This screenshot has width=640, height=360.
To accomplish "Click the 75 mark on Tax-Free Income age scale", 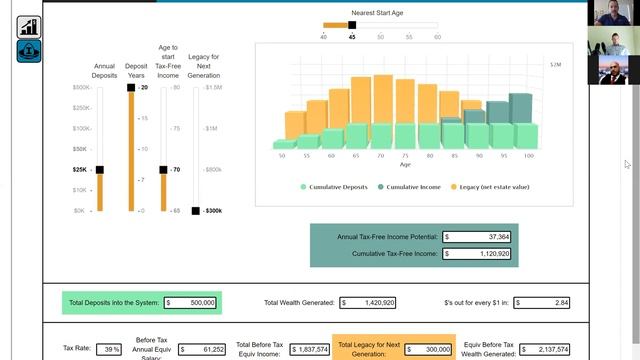I will click(176, 129).
